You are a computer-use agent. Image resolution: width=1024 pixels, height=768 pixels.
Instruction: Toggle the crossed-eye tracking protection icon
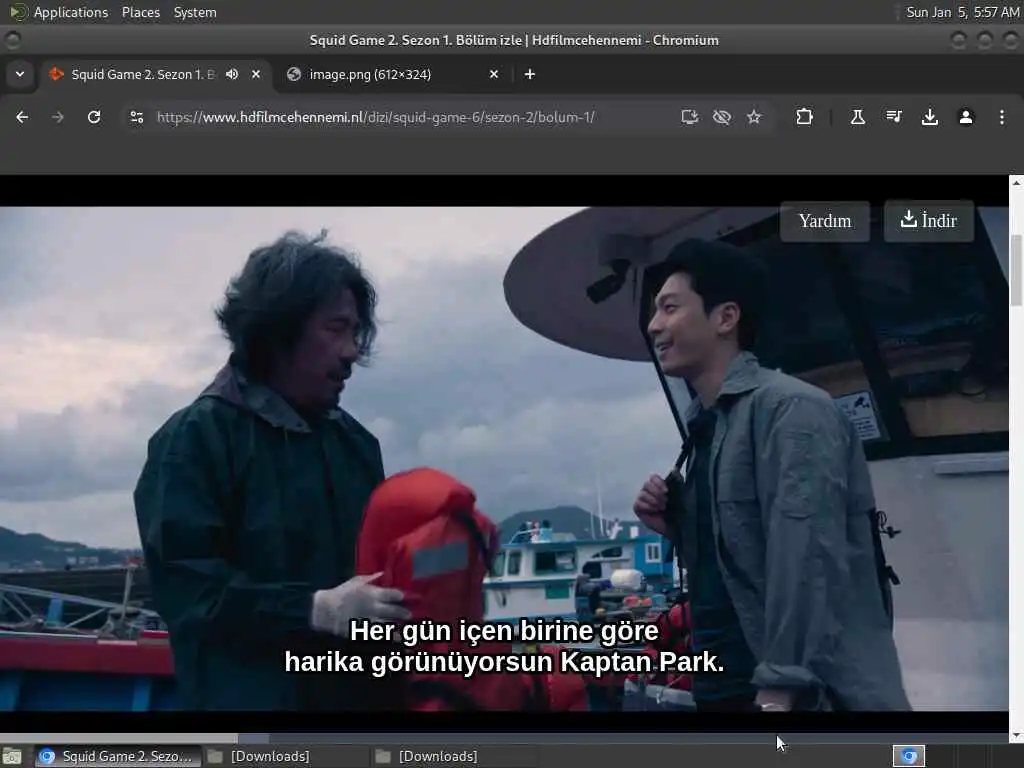pos(722,117)
